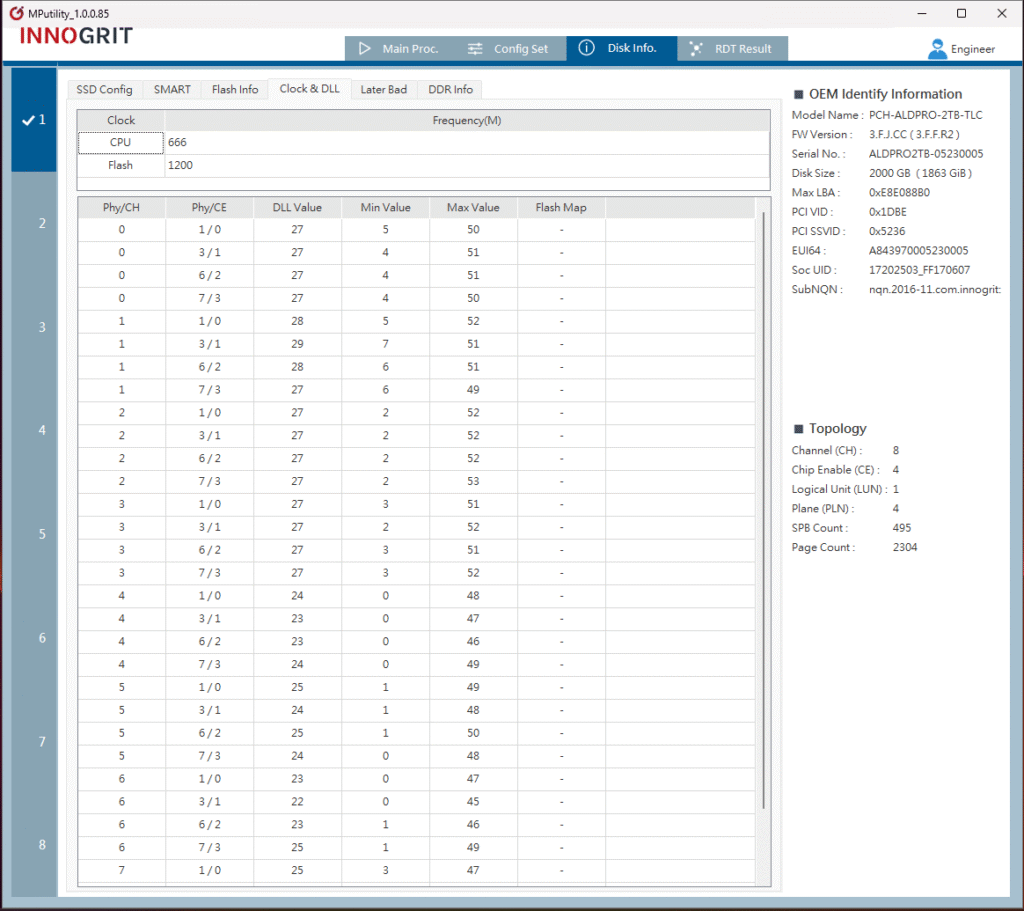Click the Config Set sliders icon
The width and height of the screenshot is (1024, 911).
pyautogui.click(x=475, y=49)
